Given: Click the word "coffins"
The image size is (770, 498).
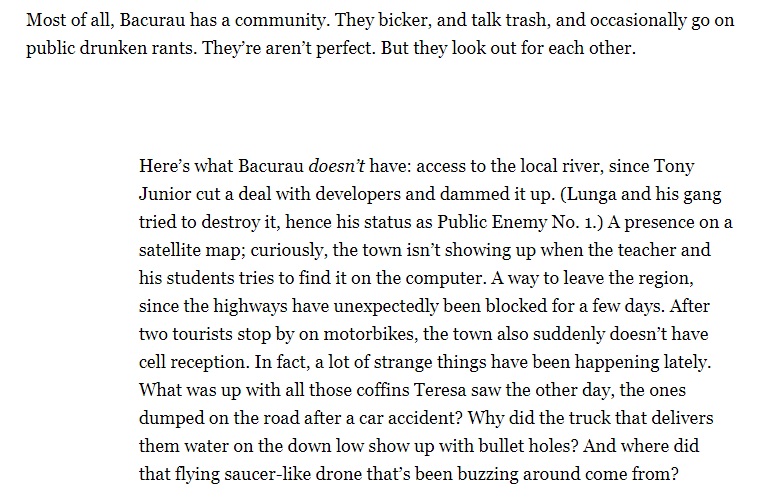Looking at the screenshot, I should coord(382,390).
